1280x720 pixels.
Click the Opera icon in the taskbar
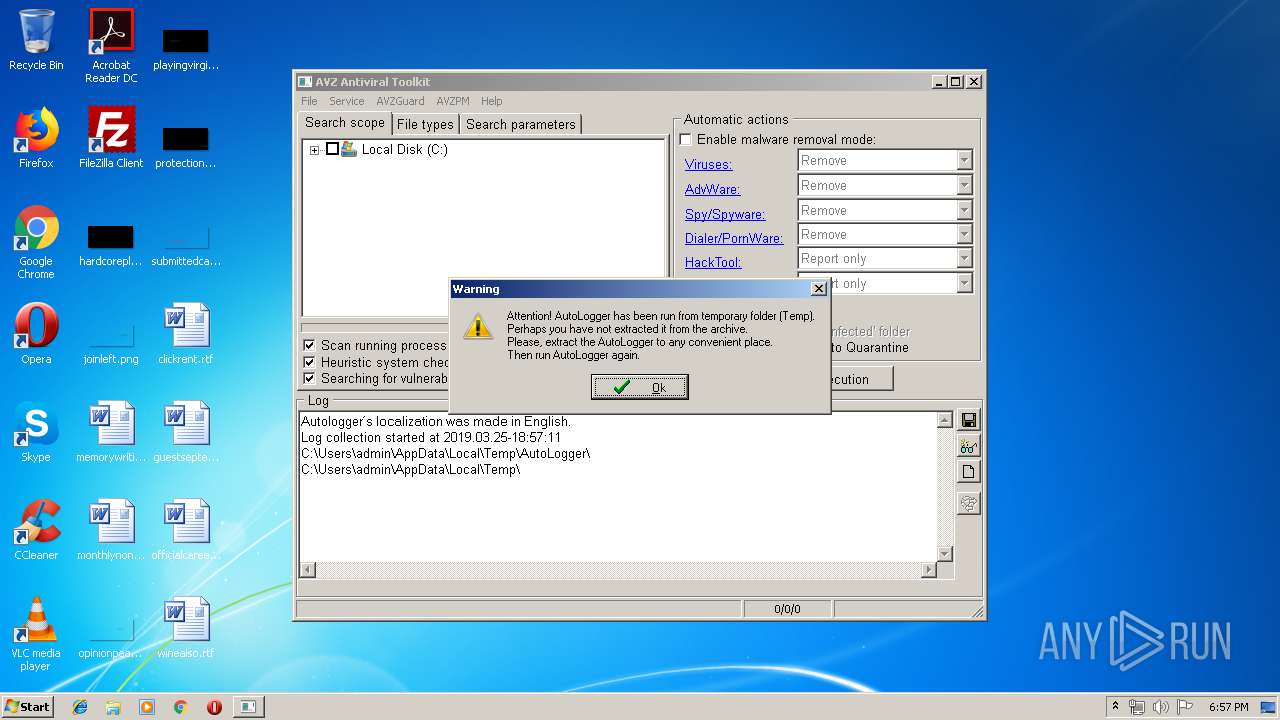pyautogui.click(x=214, y=707)
